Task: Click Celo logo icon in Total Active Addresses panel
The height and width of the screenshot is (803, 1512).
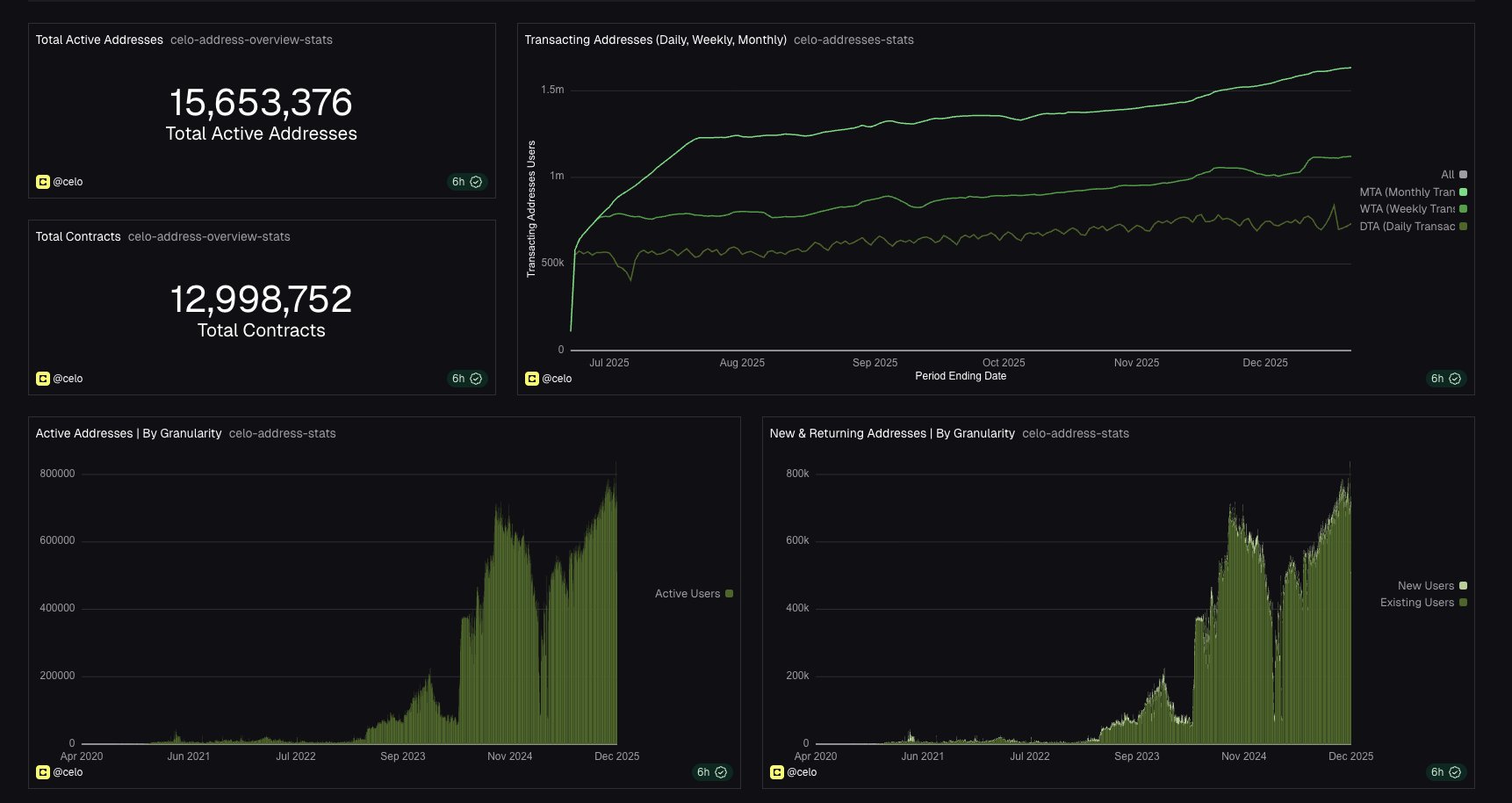Action: (x=42, y=182)
